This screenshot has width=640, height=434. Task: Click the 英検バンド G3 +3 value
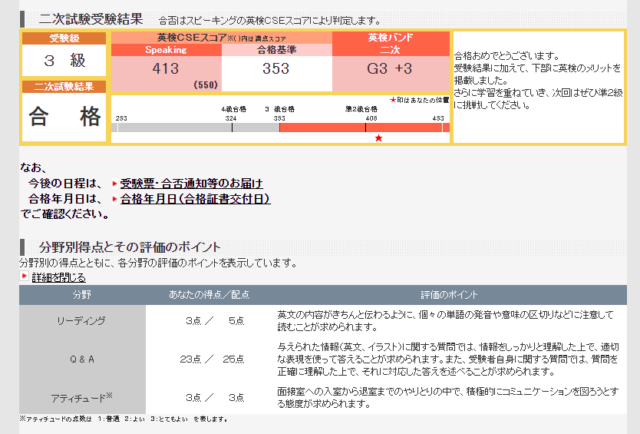(x=389, y=69)
